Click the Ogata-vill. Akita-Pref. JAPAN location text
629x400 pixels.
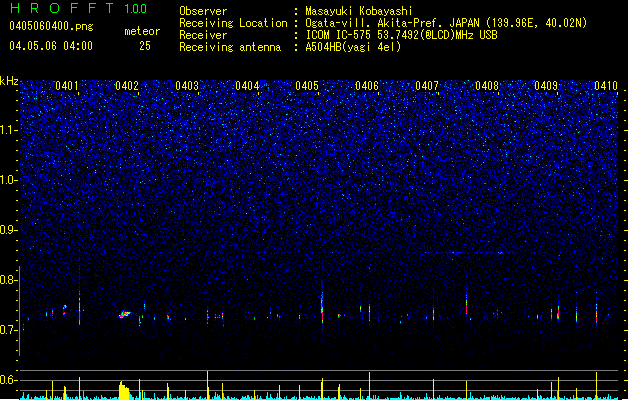446,23
